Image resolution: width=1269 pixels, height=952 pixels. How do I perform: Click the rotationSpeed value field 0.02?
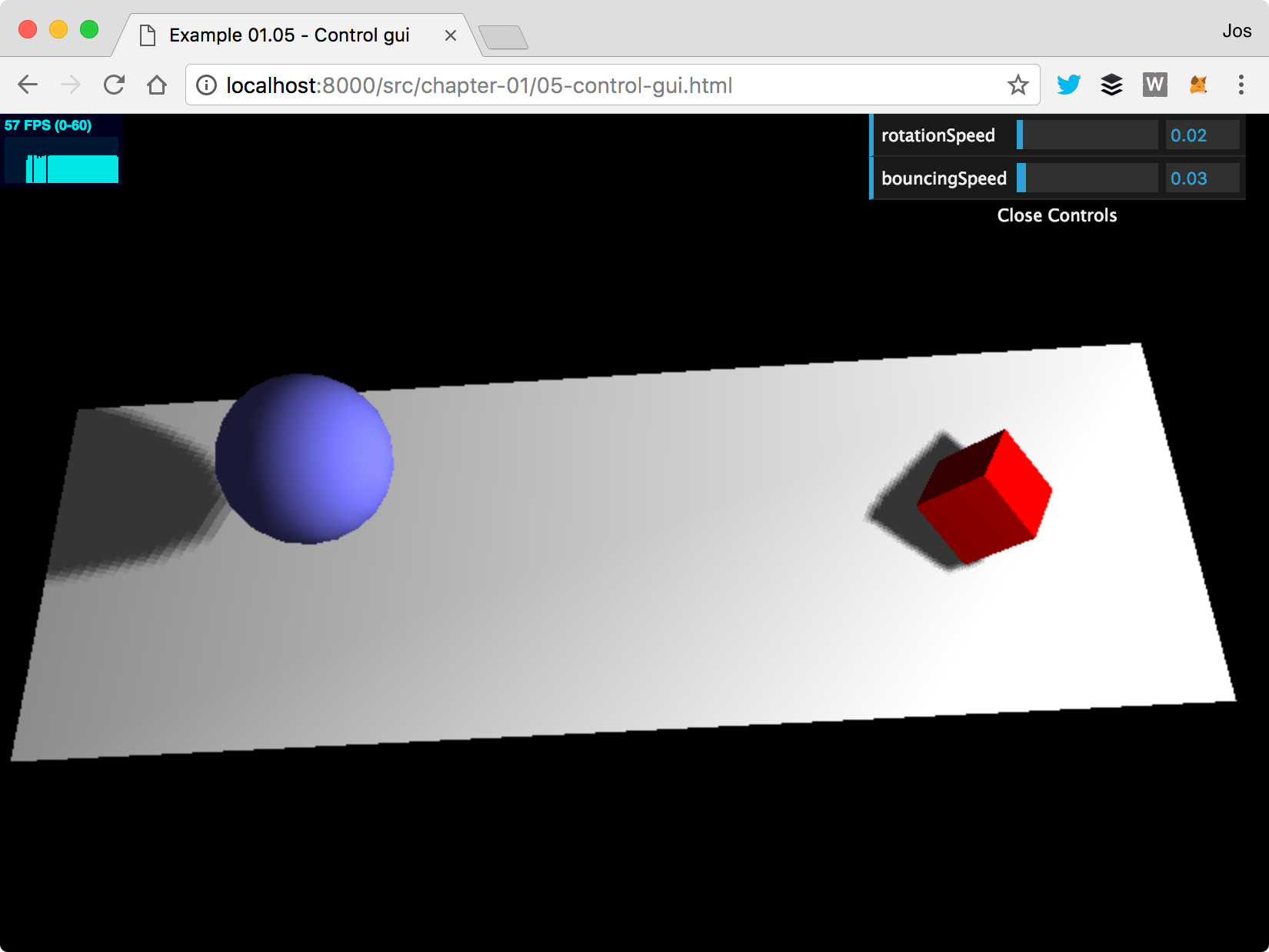pyautogui.click(x=1201, y=135)
